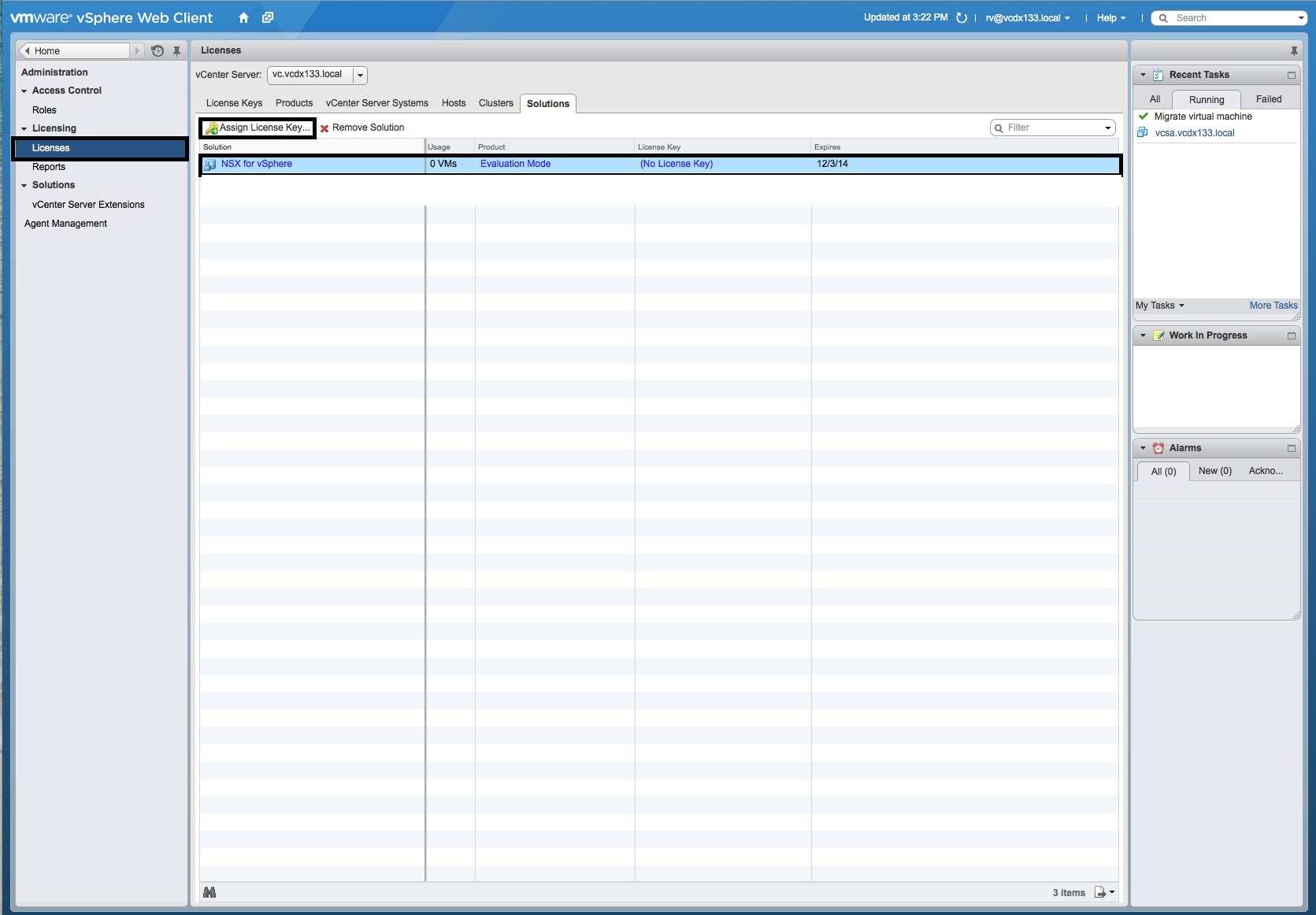Click Assign License Key button

[x=258, y=128]
